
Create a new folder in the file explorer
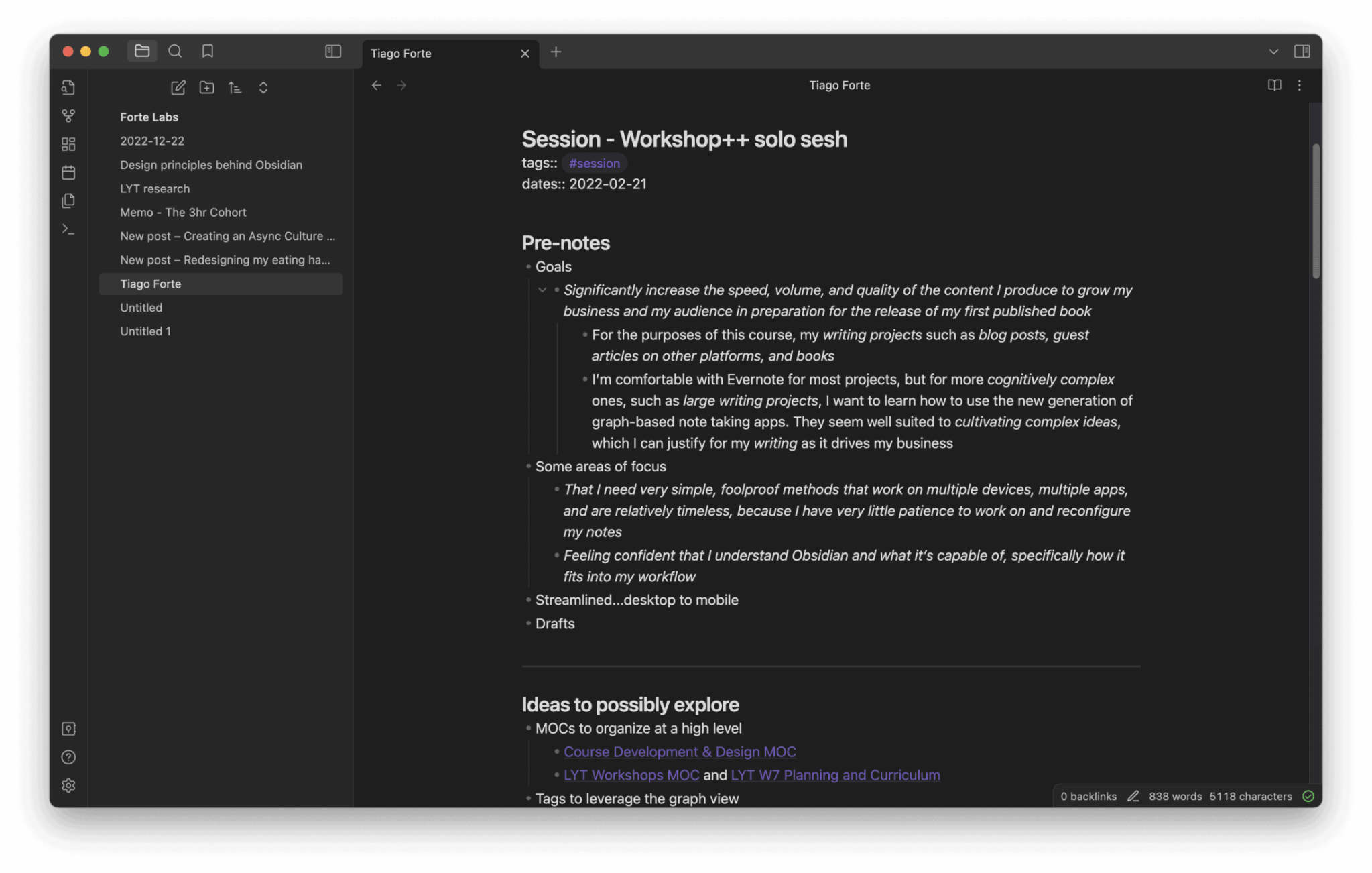tap(206, 87)
